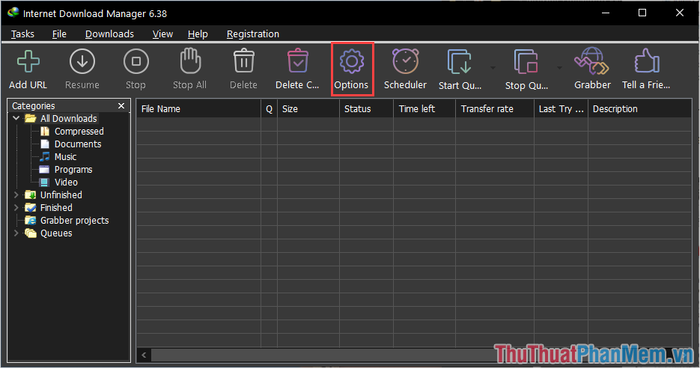Sort by Status column header
Screen dimensions: 700x368
pos(366,109)
